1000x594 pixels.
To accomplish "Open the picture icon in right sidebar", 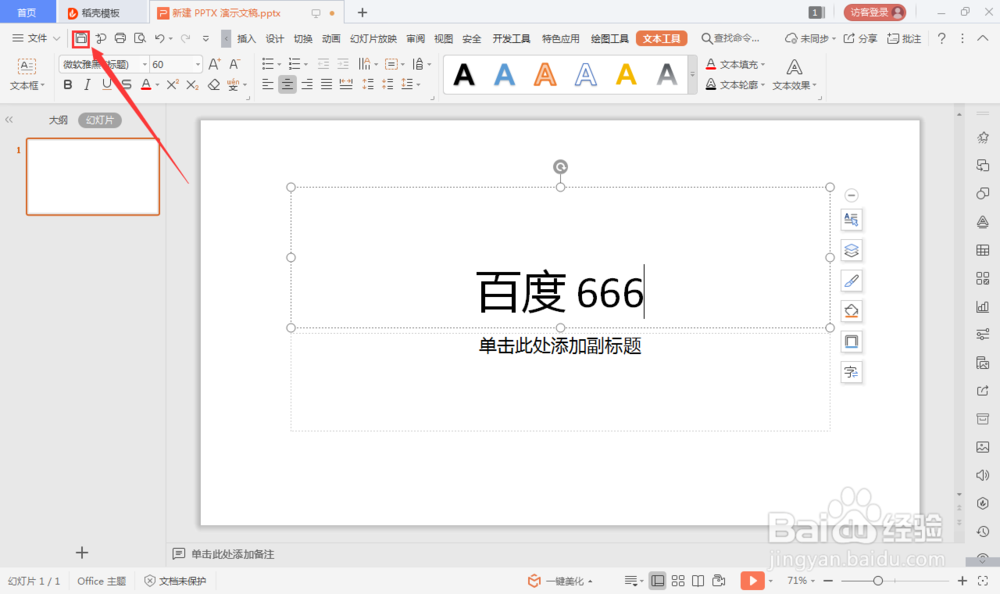I will [983, 447].
